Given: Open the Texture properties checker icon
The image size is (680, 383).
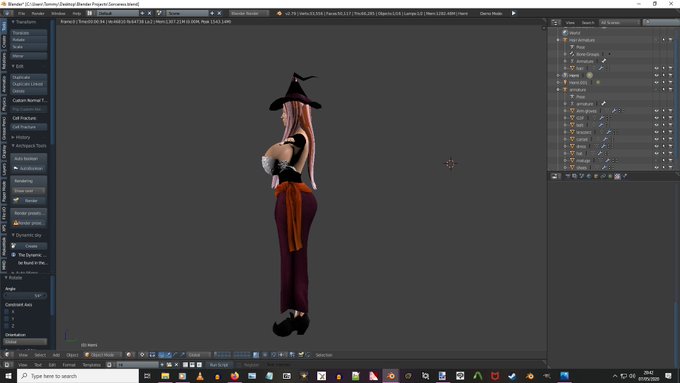Looking at the screenshot, I should tap(618, 176).
